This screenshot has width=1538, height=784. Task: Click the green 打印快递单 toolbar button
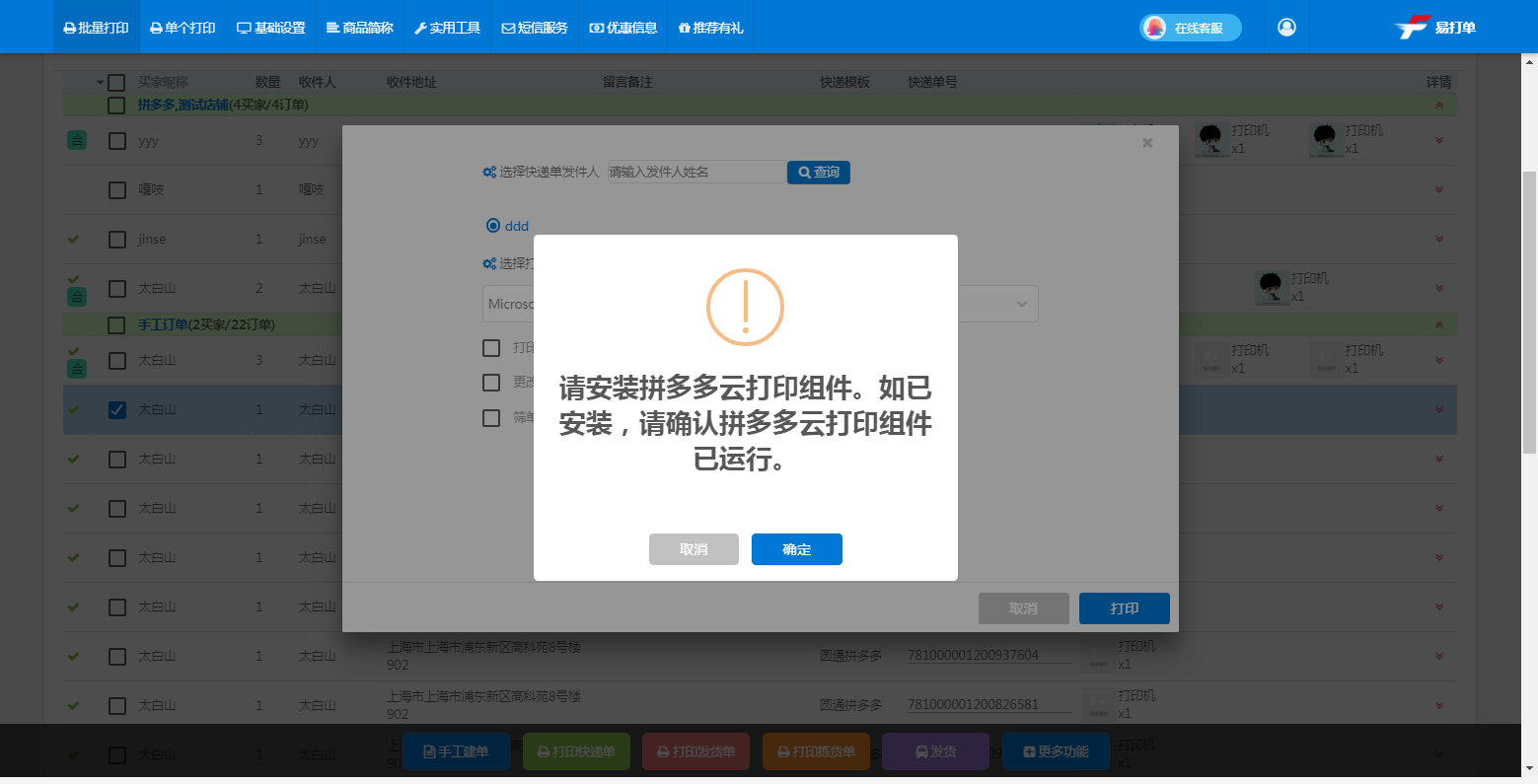[x=576, y=751]
